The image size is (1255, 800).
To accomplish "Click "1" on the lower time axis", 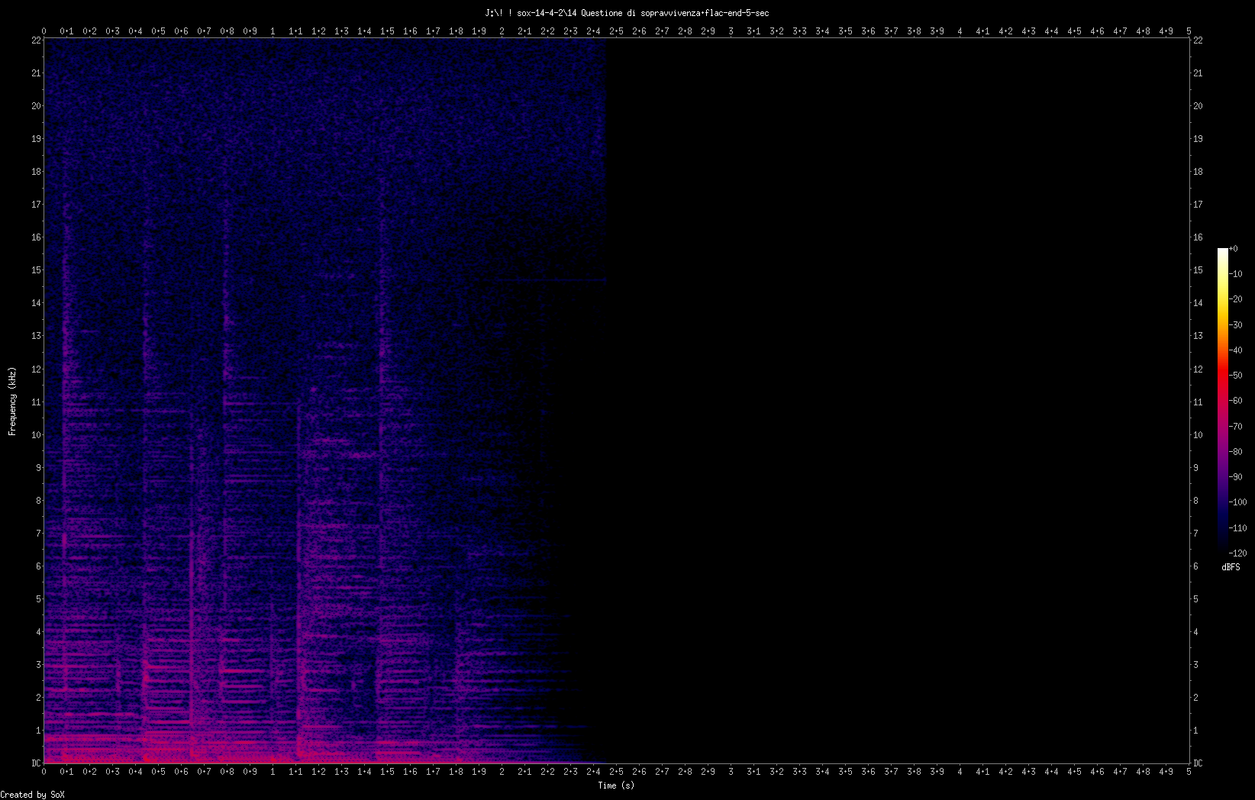I will click(273, 772).
